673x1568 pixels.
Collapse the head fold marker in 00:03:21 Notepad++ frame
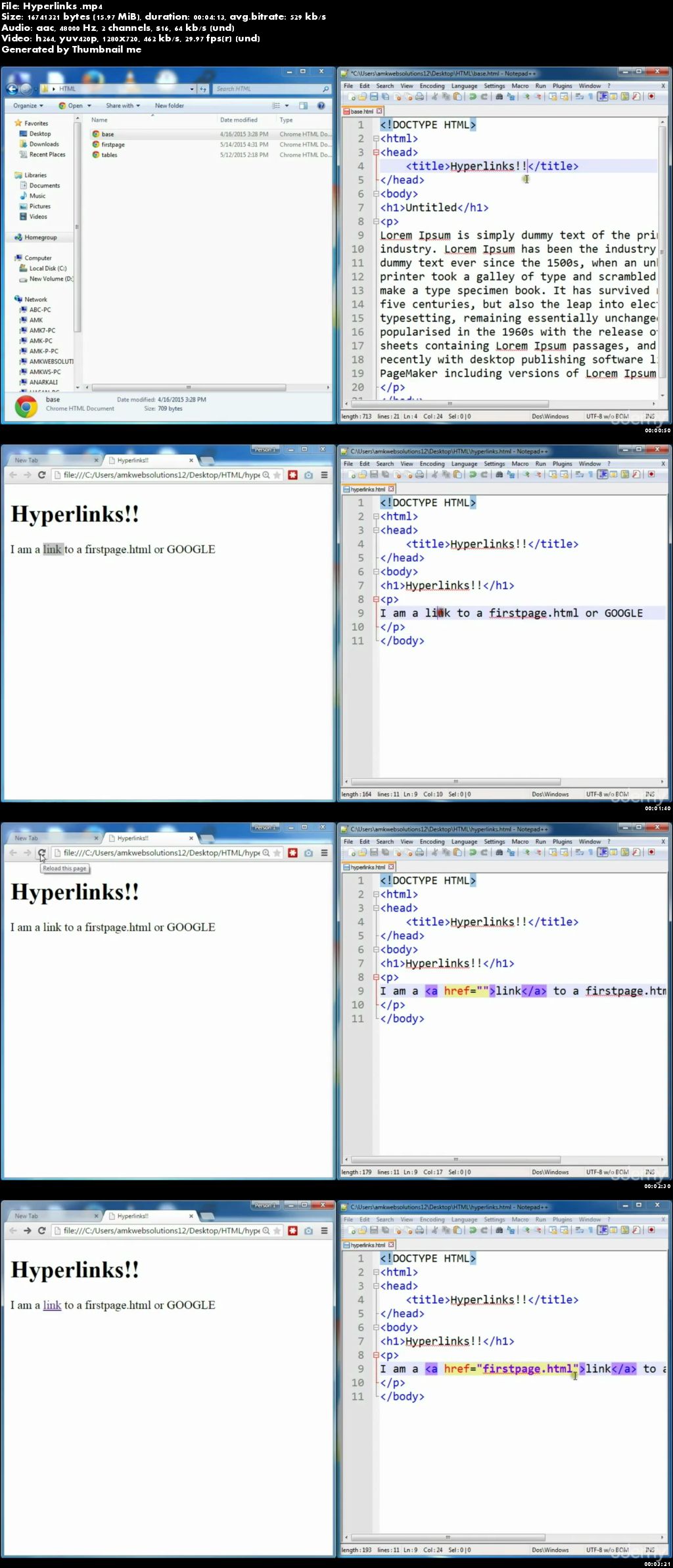tap(376, 1286)
